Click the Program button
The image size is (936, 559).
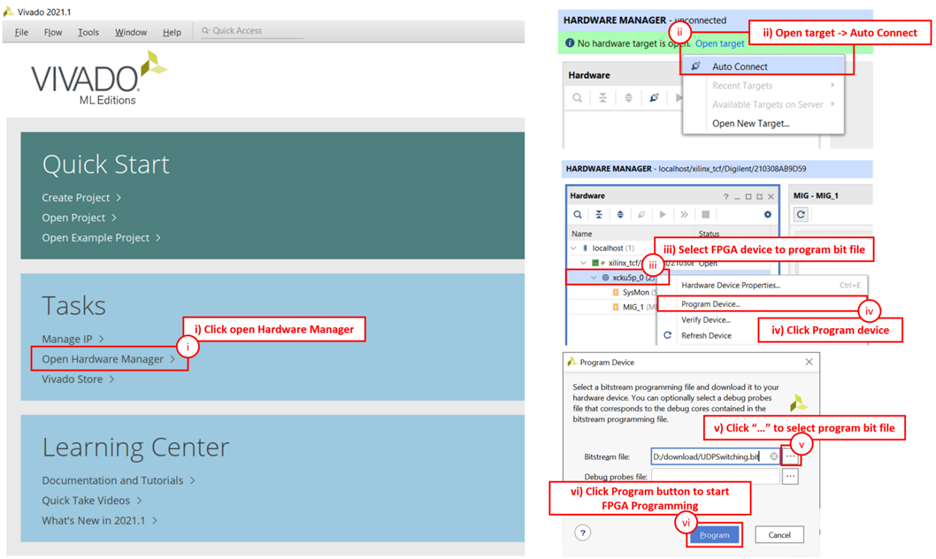715,535
